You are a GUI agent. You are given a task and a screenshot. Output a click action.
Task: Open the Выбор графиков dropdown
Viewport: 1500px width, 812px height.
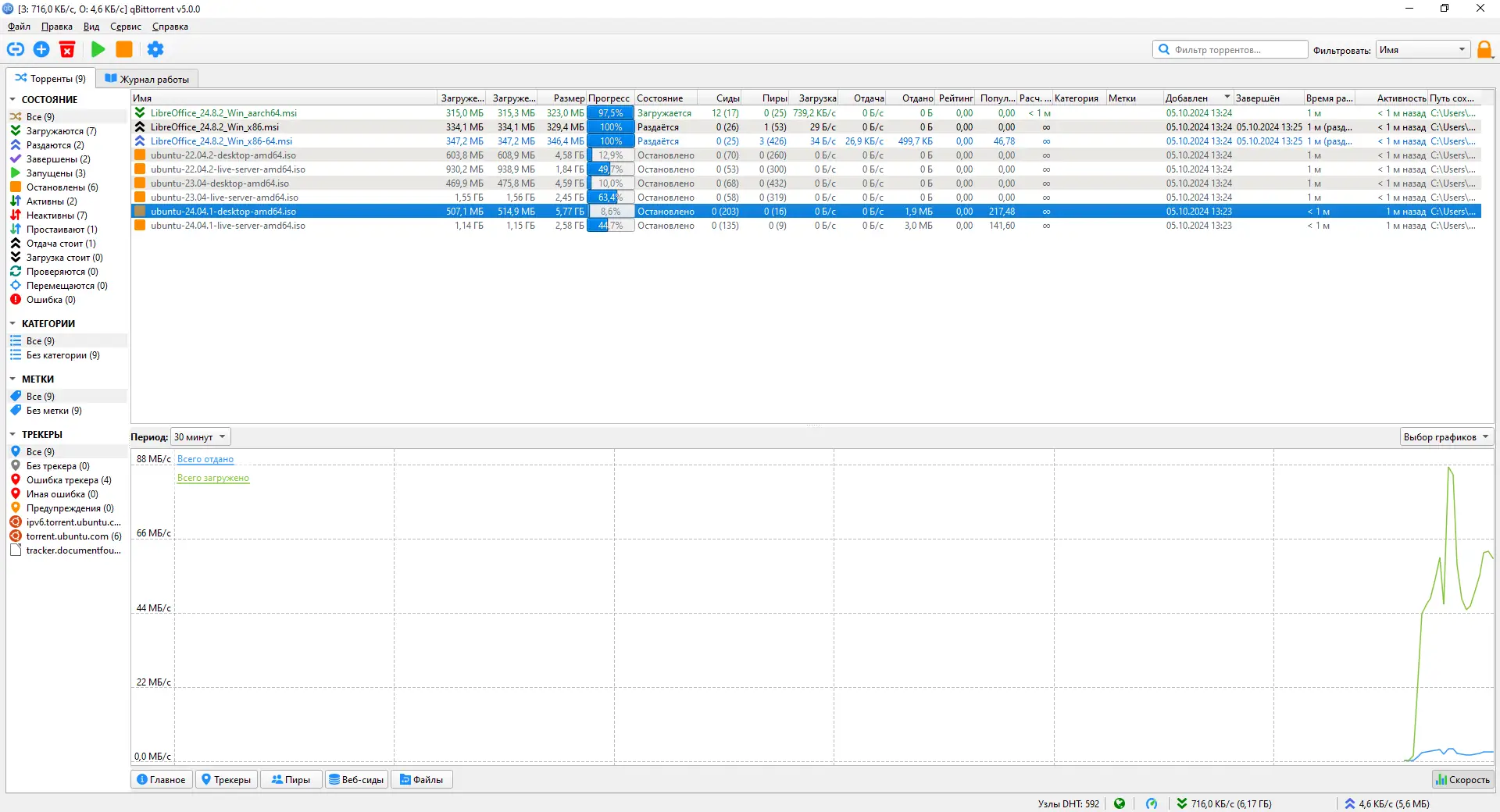(x=1446, y=437)
